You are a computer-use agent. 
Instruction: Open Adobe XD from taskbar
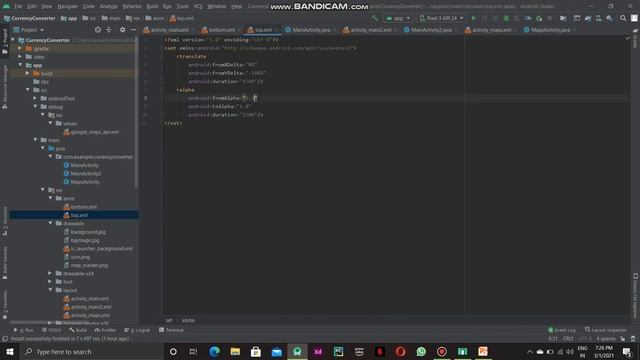[x=318, y=351]
